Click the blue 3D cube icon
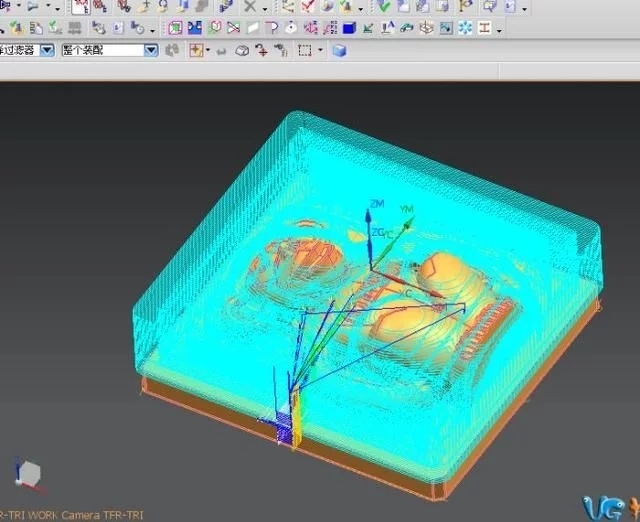This screenshot has width=640, height=522. click(339, 50)
